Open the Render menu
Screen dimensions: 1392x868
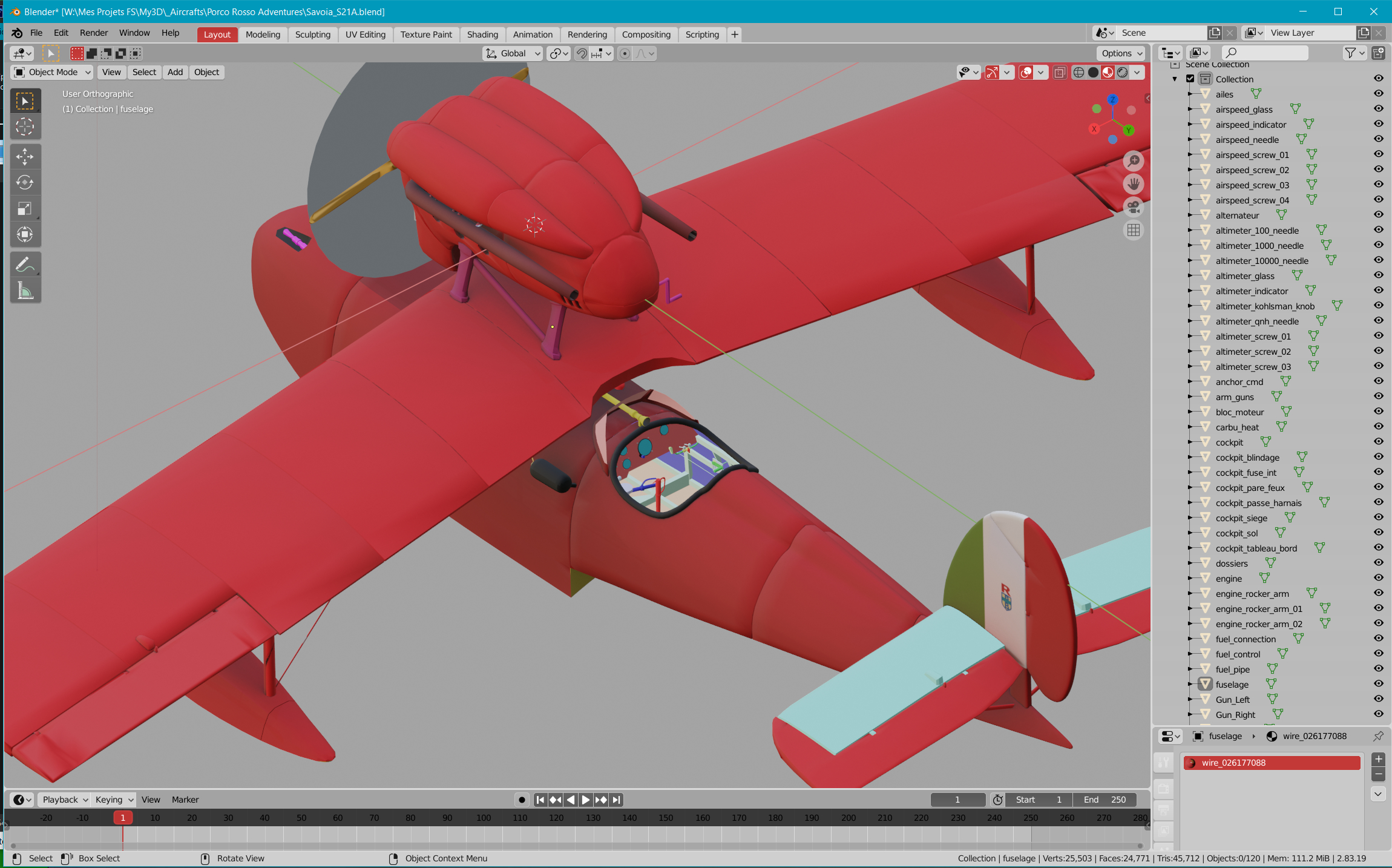click(94, 33)
